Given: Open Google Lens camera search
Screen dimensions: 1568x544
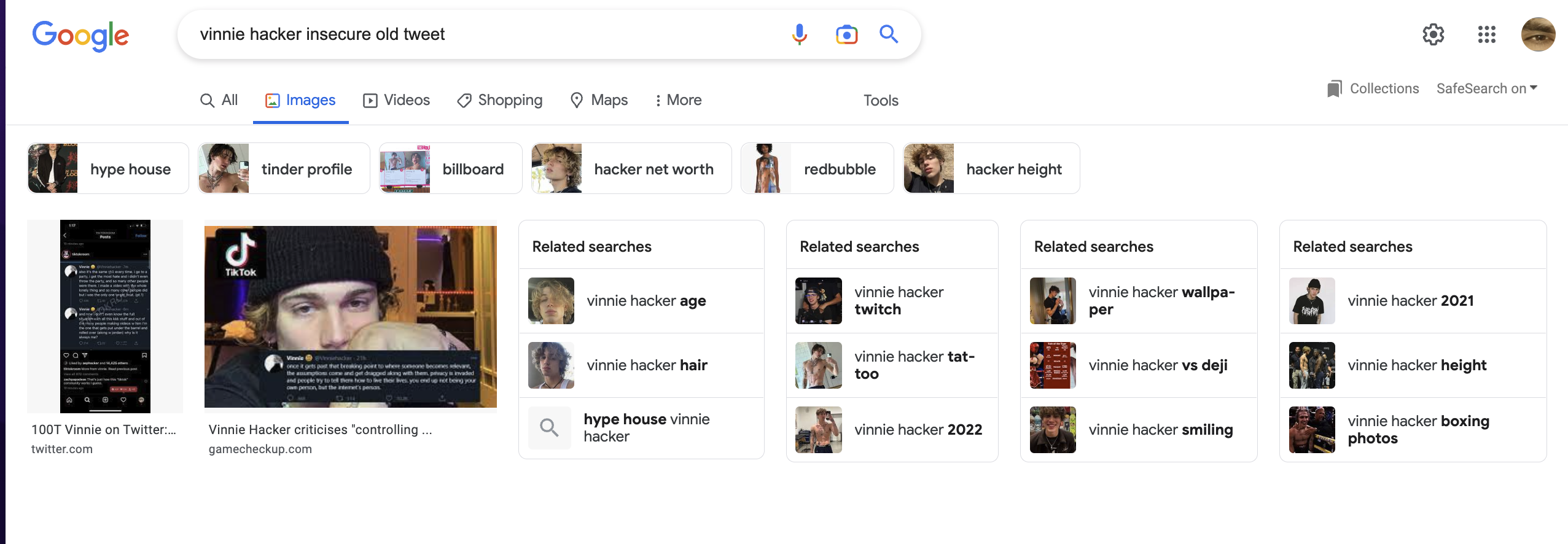Looking at the screenshot, I should [x=846, y=34].
